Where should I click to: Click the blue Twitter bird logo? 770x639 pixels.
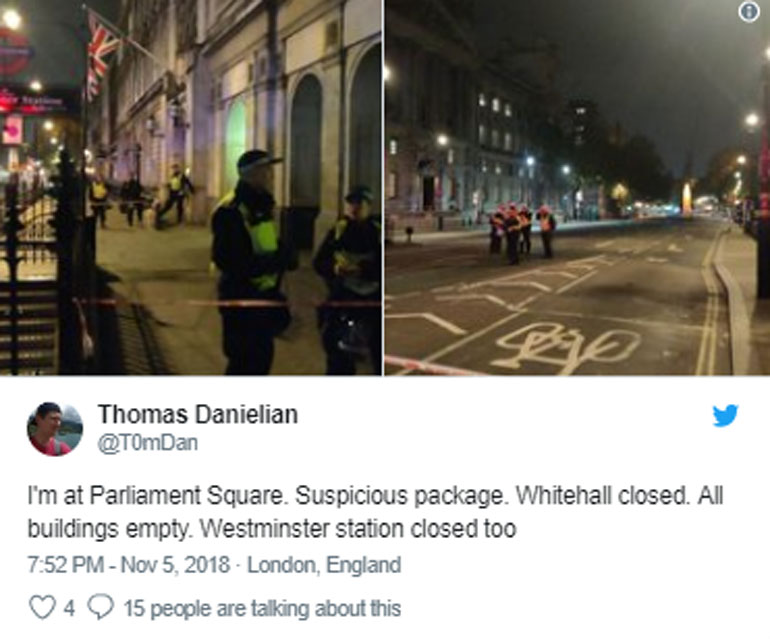pos(725,416)
